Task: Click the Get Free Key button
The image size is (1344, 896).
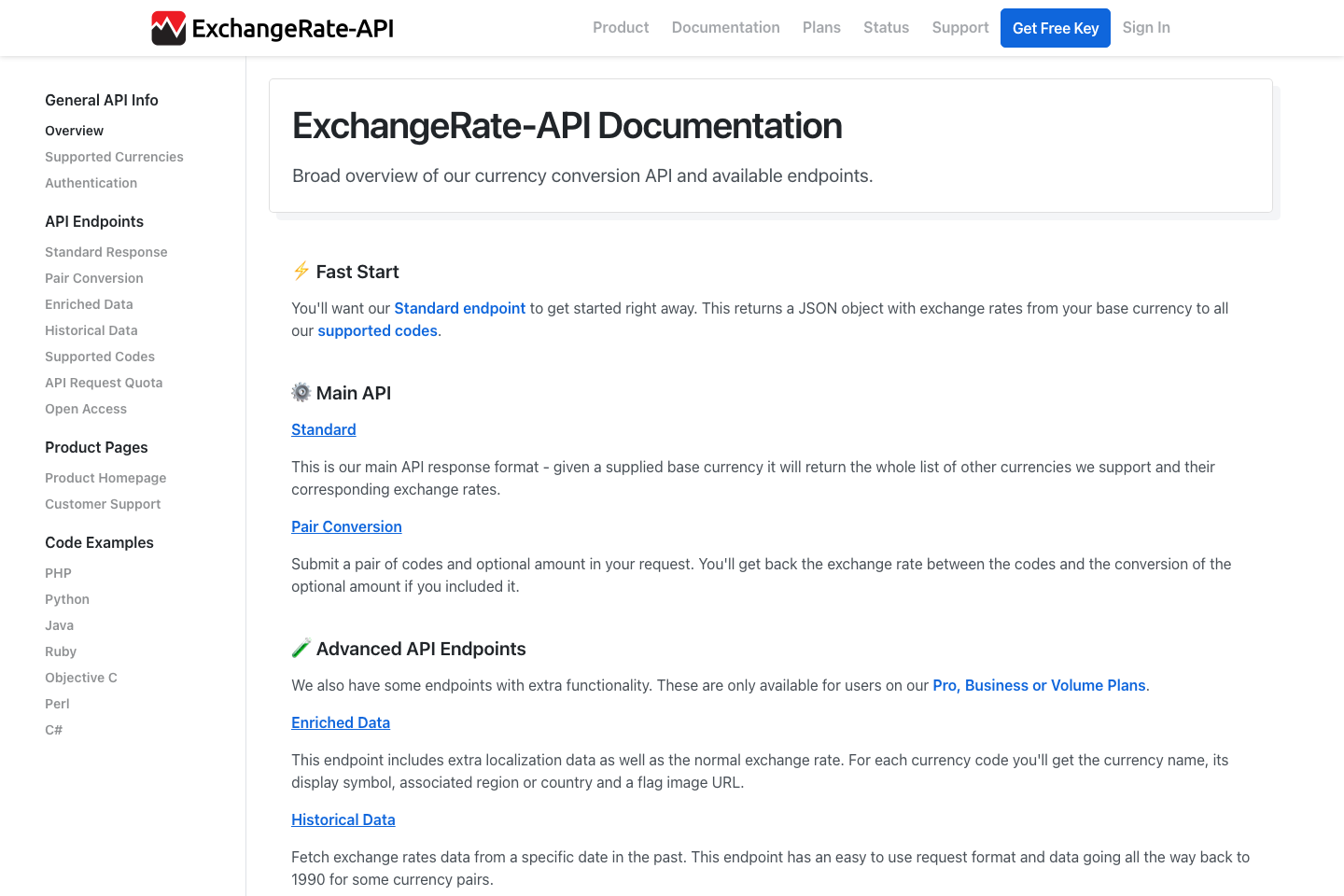Action: 1055,27
